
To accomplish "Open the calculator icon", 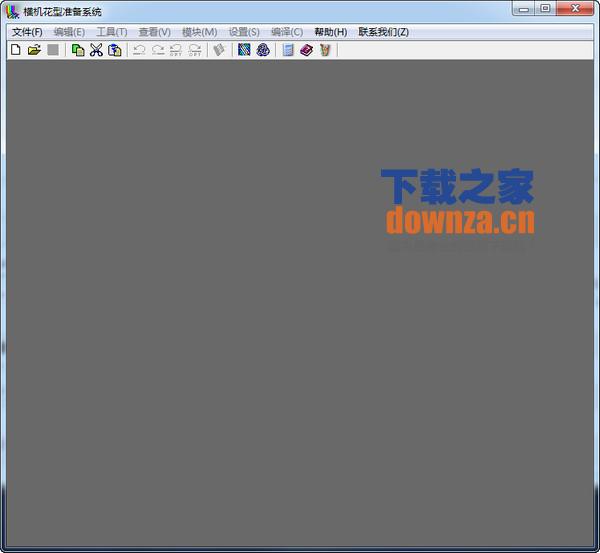I will [288, 50].
